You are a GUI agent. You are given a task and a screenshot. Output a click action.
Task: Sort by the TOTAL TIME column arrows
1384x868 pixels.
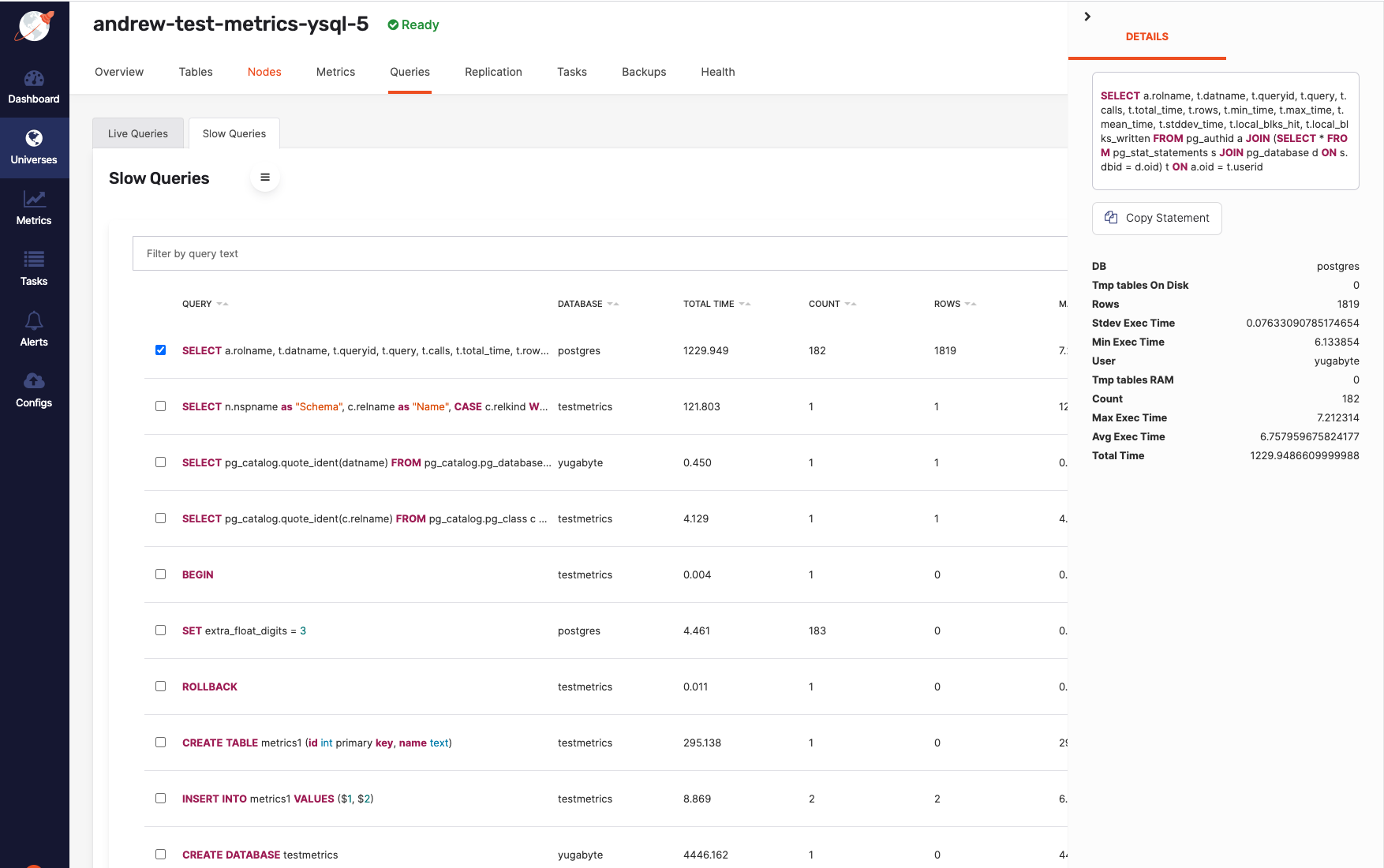745,303
